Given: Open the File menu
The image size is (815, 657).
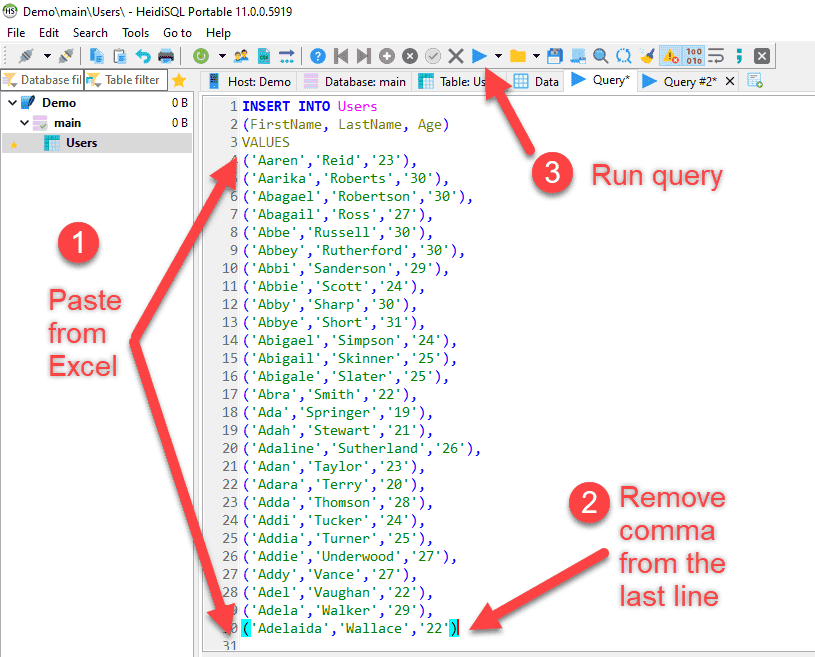Looking at the screenshot, I should (16, 33).
